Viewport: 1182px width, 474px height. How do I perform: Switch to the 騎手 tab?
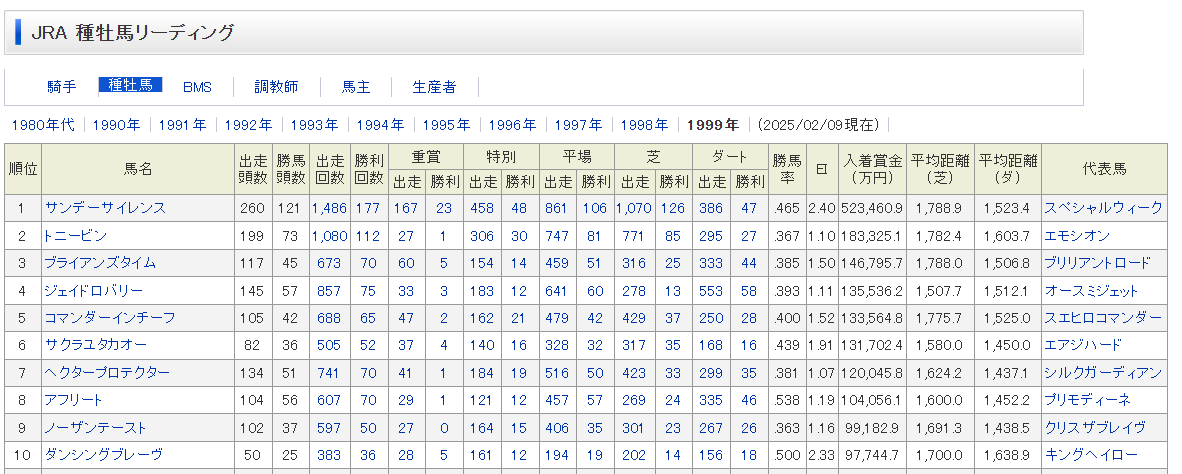pos(62,87)
